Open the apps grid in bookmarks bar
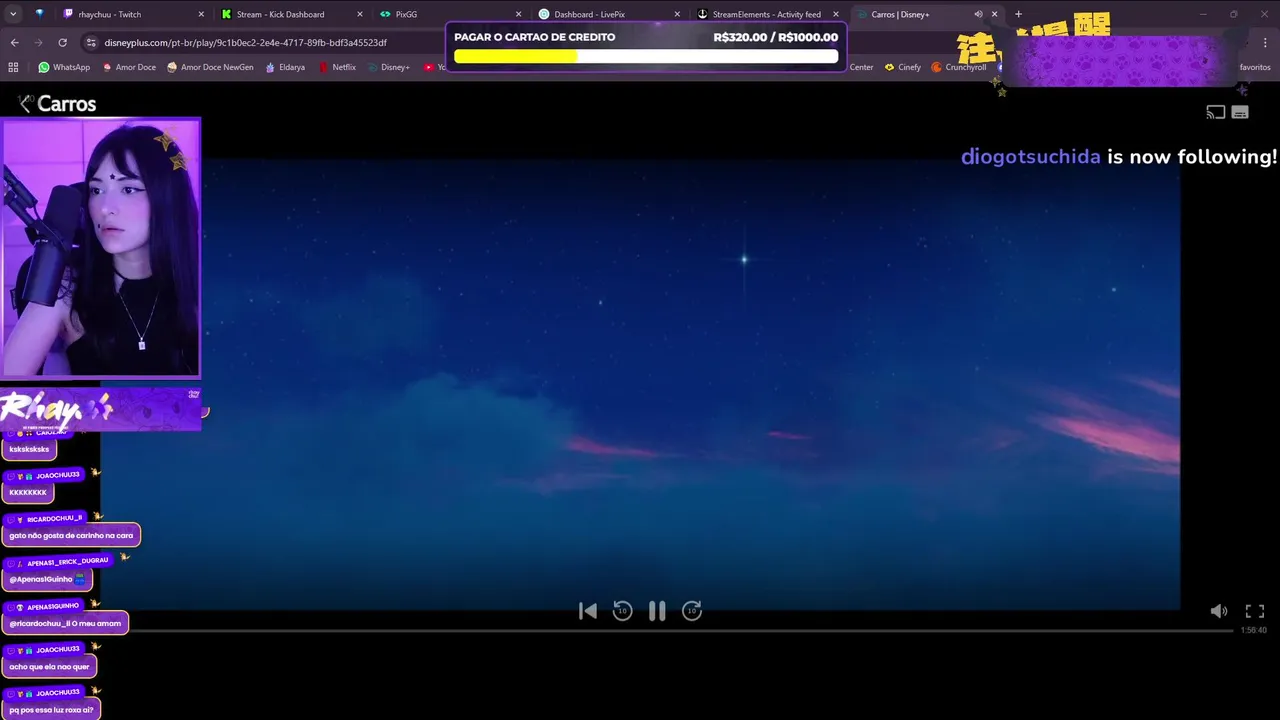The height and width of the screenshot is (720, 1280). 13,67
